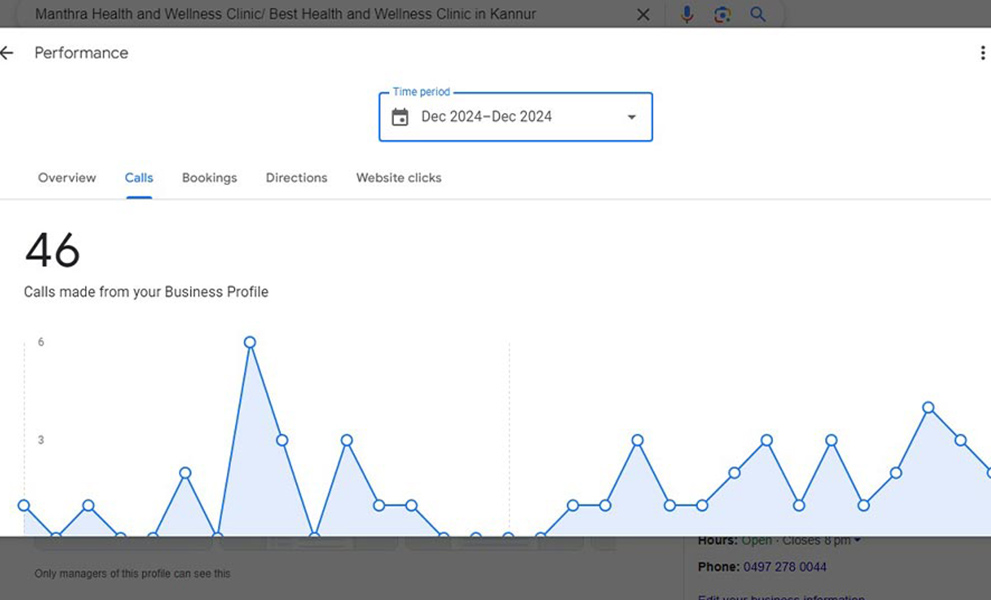Open the Bookings tab
This screenshot has width=991, height=600.
click(x=209, y=178)
